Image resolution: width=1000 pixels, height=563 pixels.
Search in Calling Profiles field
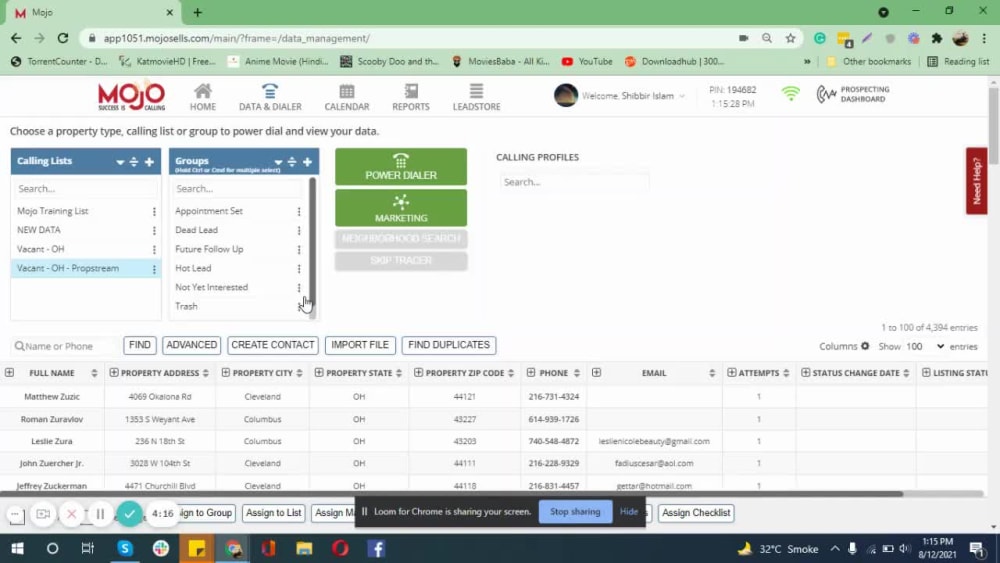click(x=574, y=182)
